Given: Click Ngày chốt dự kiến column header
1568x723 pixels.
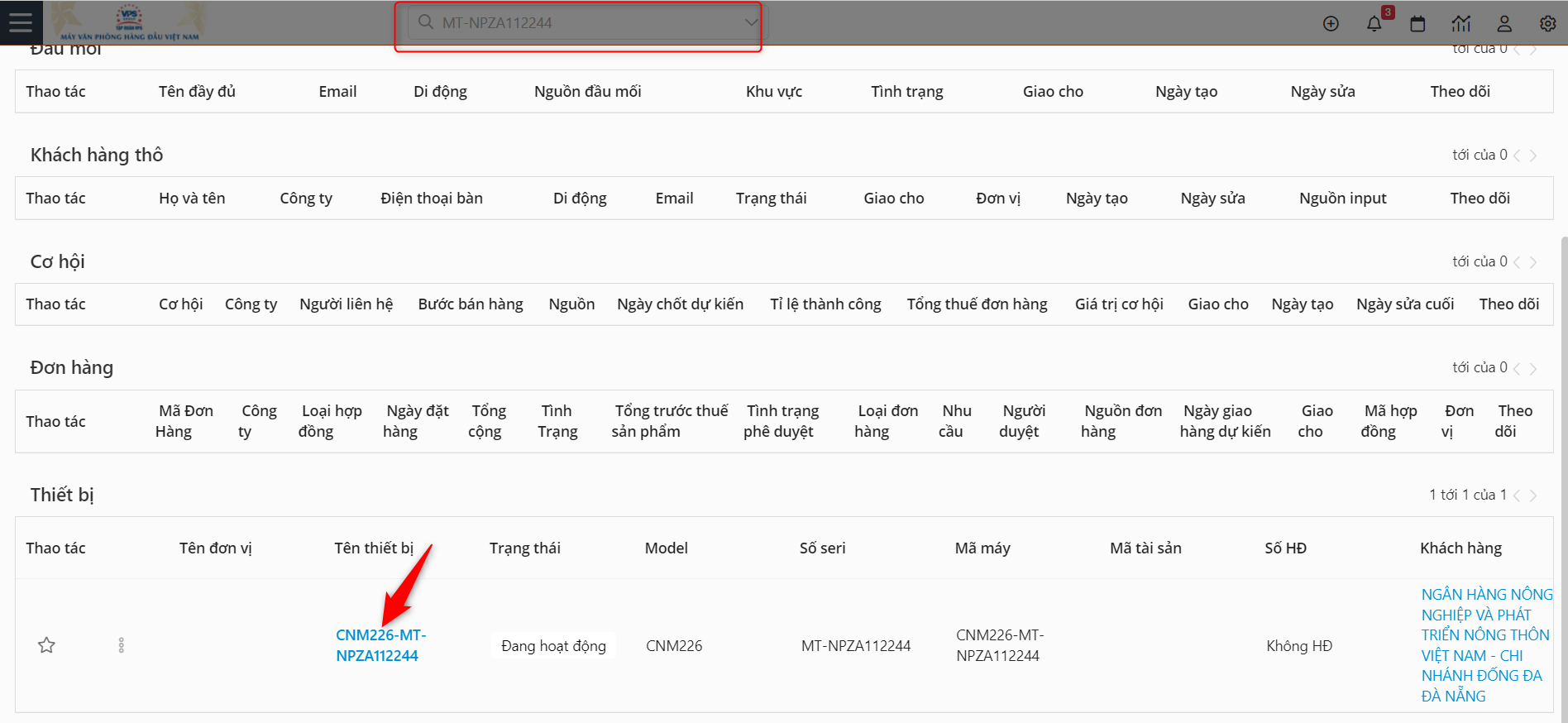Looking at the screenshot, I should [x=680, y=304].
